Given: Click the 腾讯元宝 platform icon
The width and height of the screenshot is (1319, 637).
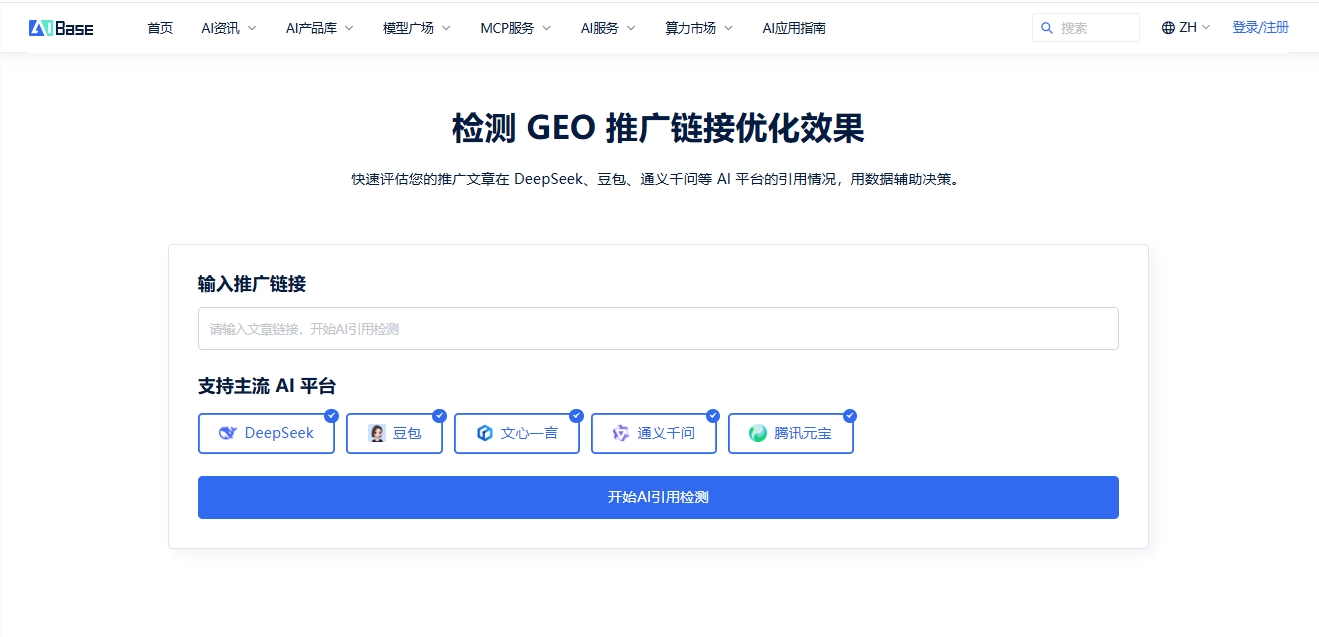Looking at the screenshot, I should coord(758,432).
